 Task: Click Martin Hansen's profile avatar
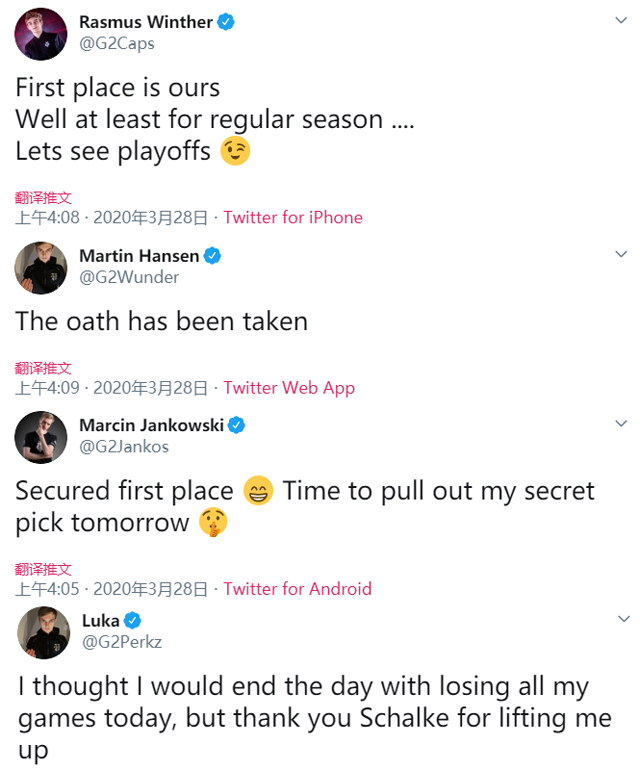(41, 267)
